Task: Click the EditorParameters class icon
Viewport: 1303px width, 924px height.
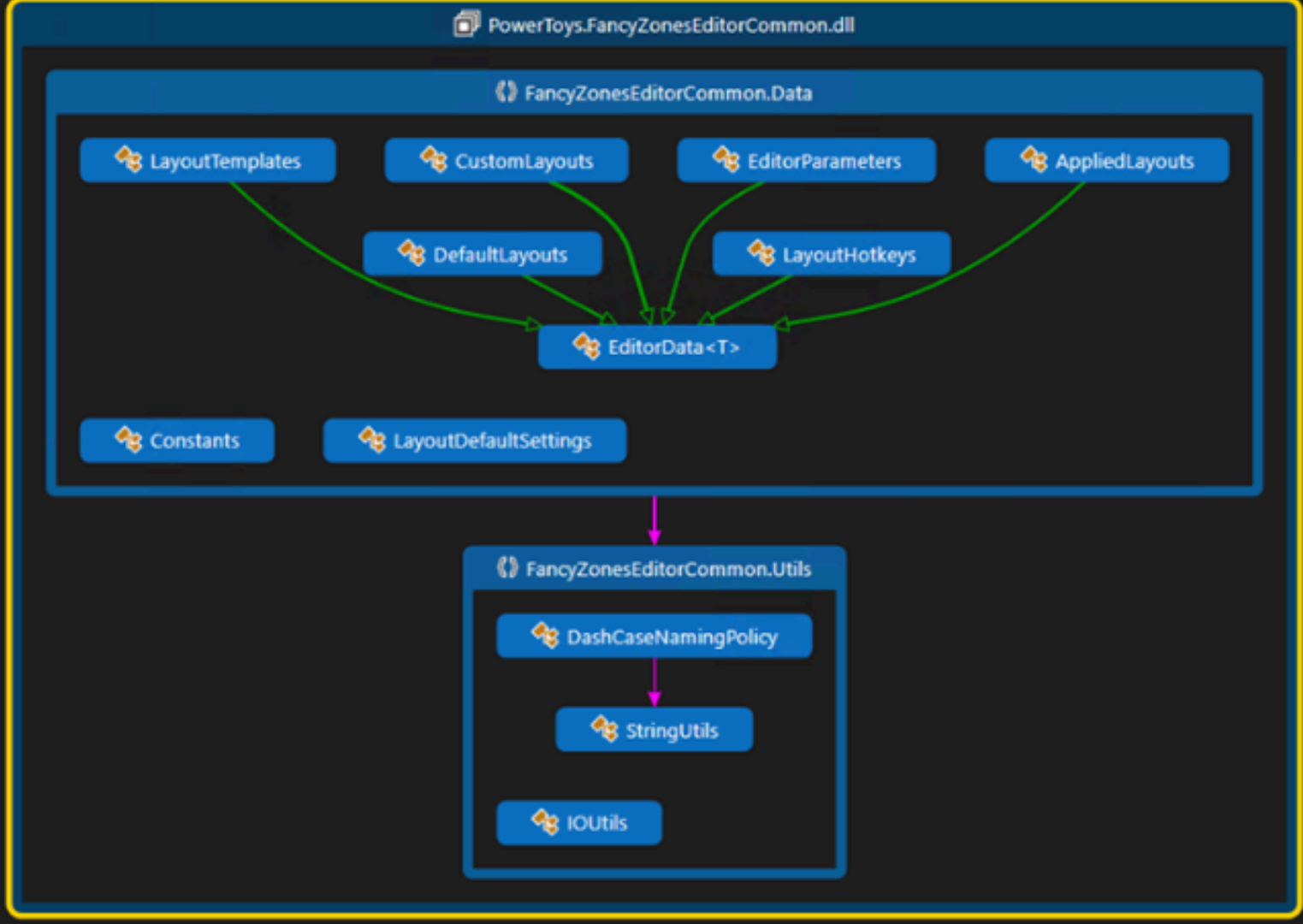Action: click(x=728, y=160)
